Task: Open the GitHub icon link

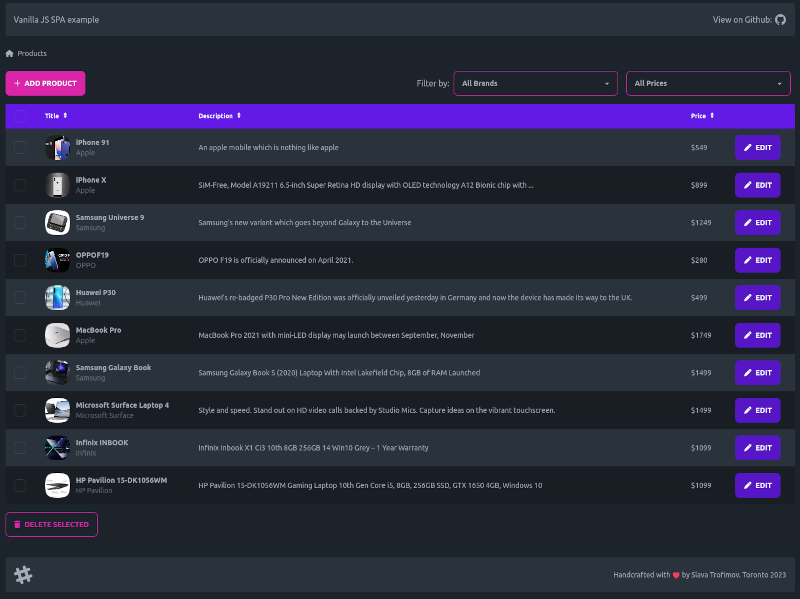Action: [781, 19]
